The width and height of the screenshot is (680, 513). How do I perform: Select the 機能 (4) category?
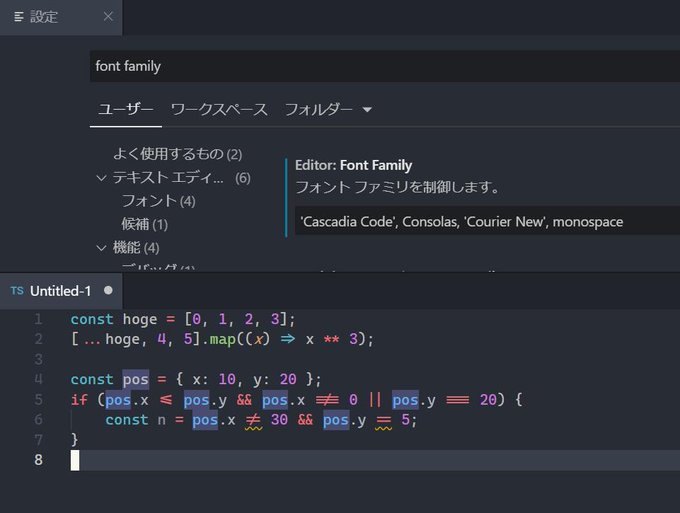136,248
